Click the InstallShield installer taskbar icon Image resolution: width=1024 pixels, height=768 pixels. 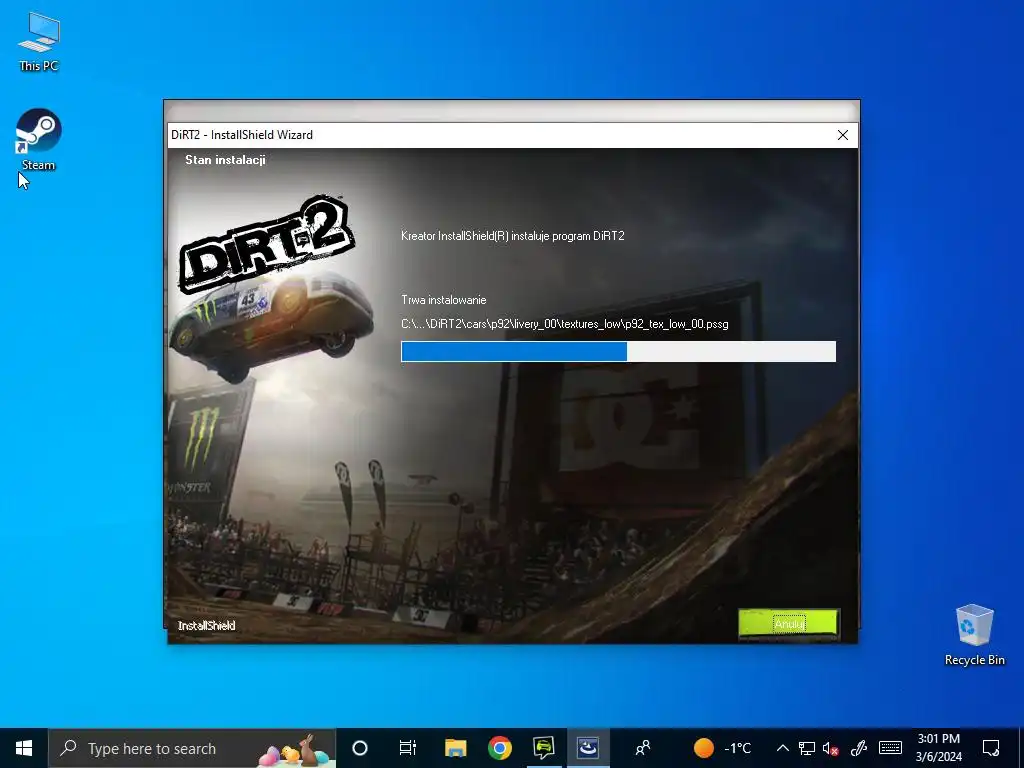tap(588, 748)
